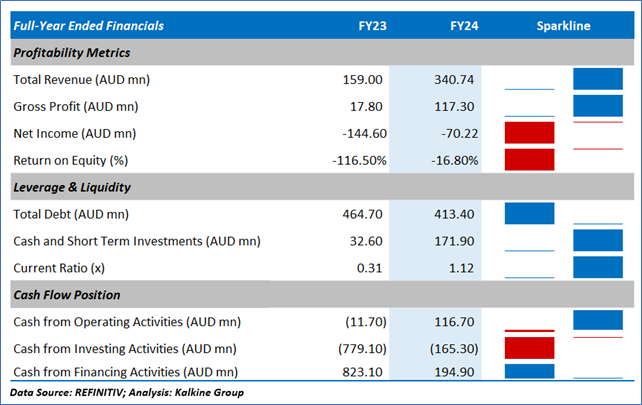Click the FY23 column header

370,25
